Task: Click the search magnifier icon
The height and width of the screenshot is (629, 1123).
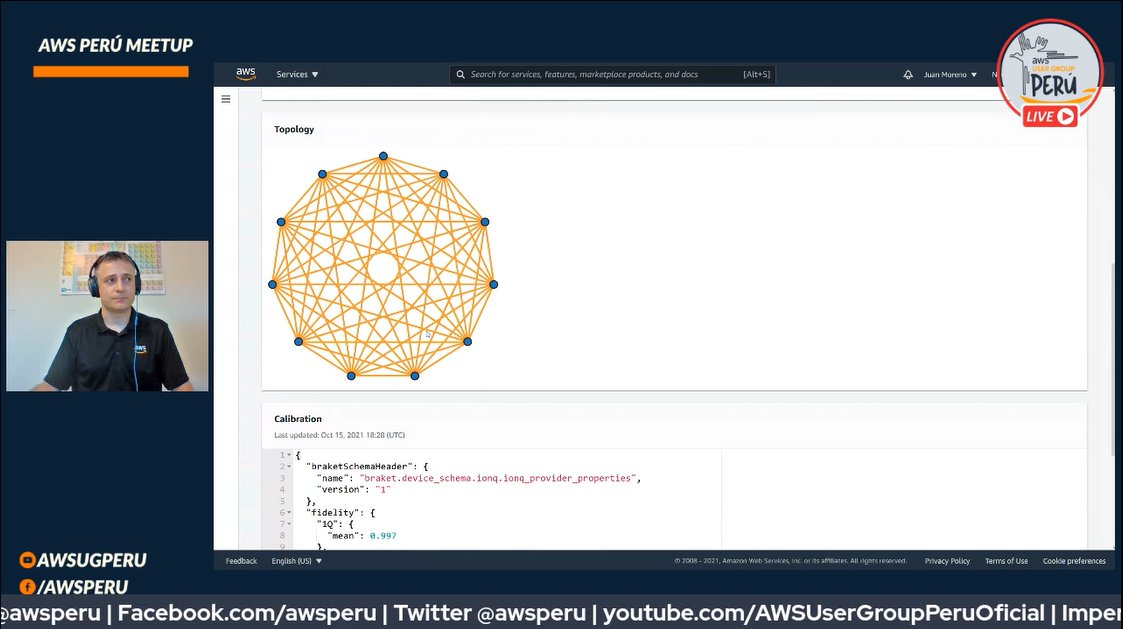Action: tap(461, 75)
